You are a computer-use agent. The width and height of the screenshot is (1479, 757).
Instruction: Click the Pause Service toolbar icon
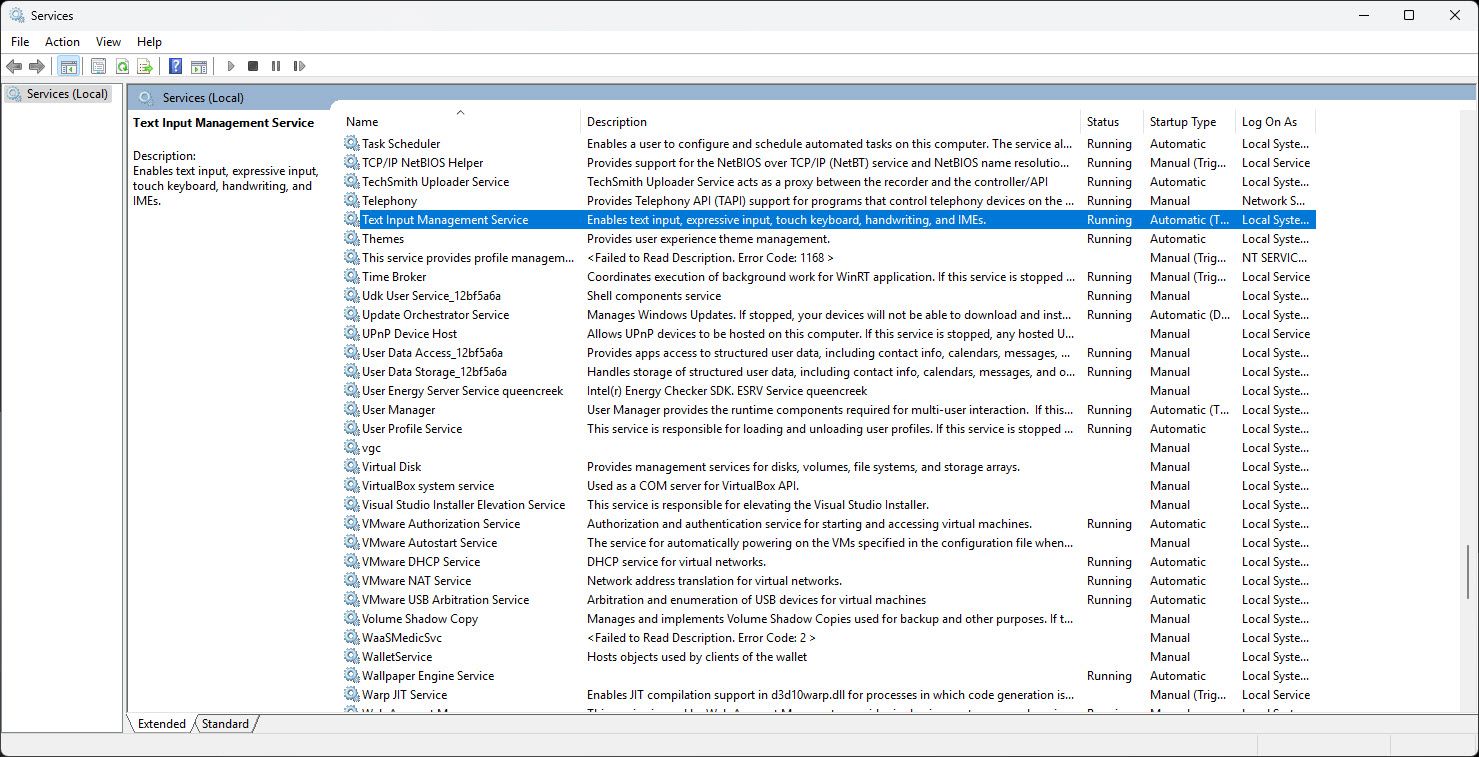point(276,66)
